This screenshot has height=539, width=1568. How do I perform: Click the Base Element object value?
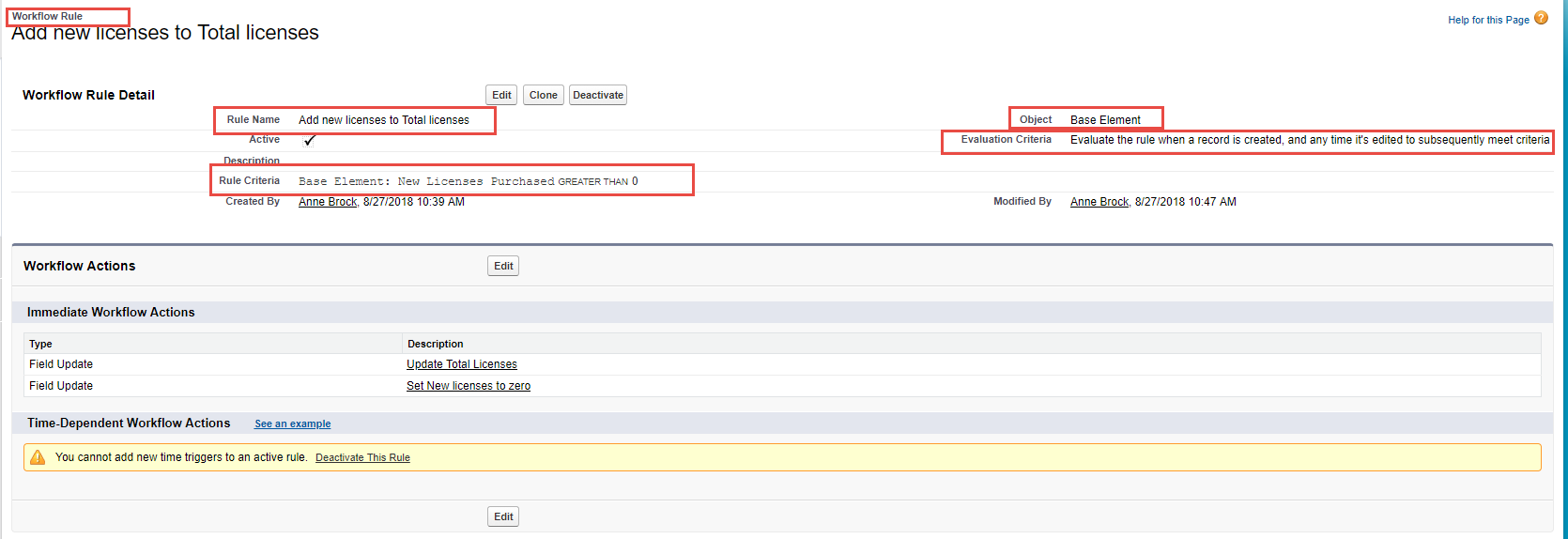click(1105, 120)
